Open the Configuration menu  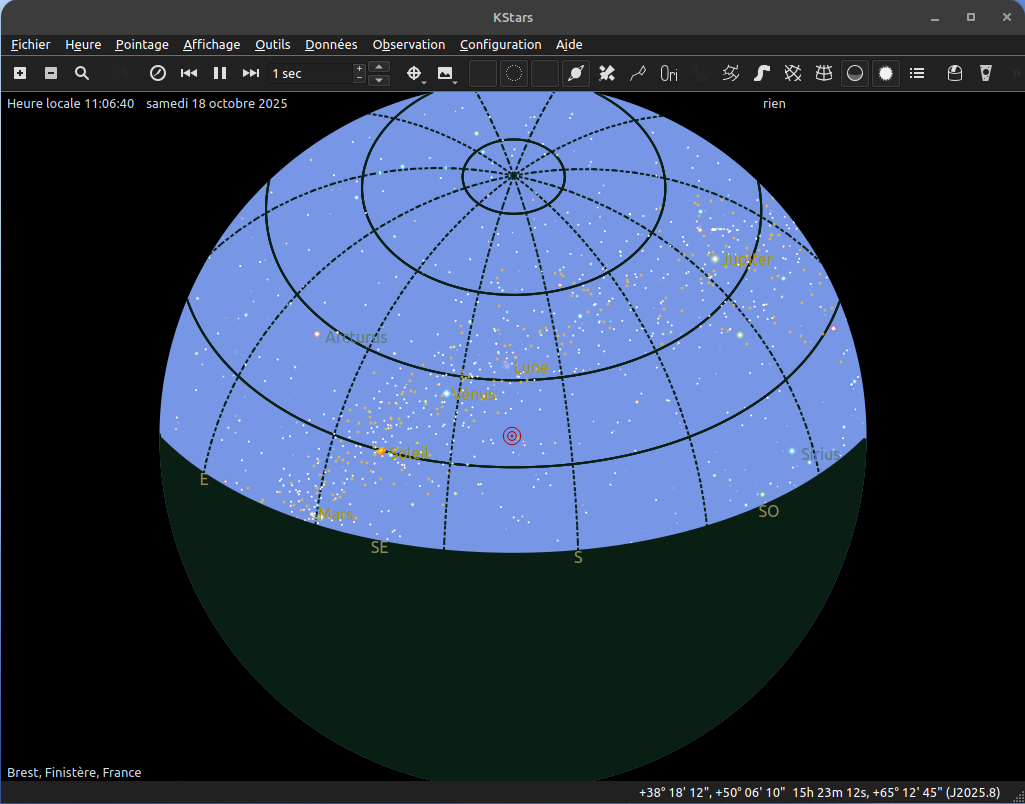coord(500,44)
